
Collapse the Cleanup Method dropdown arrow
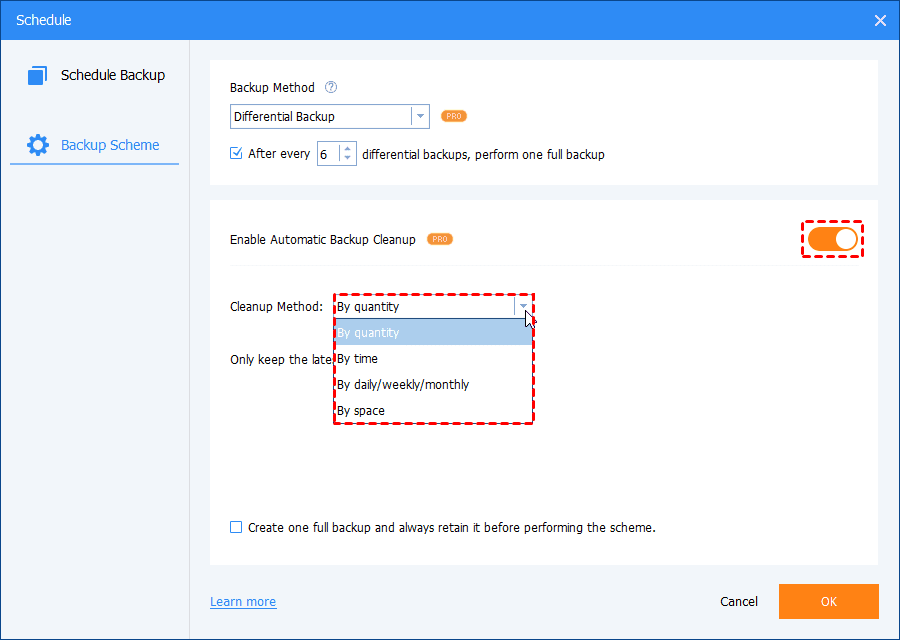pos(523,307)
